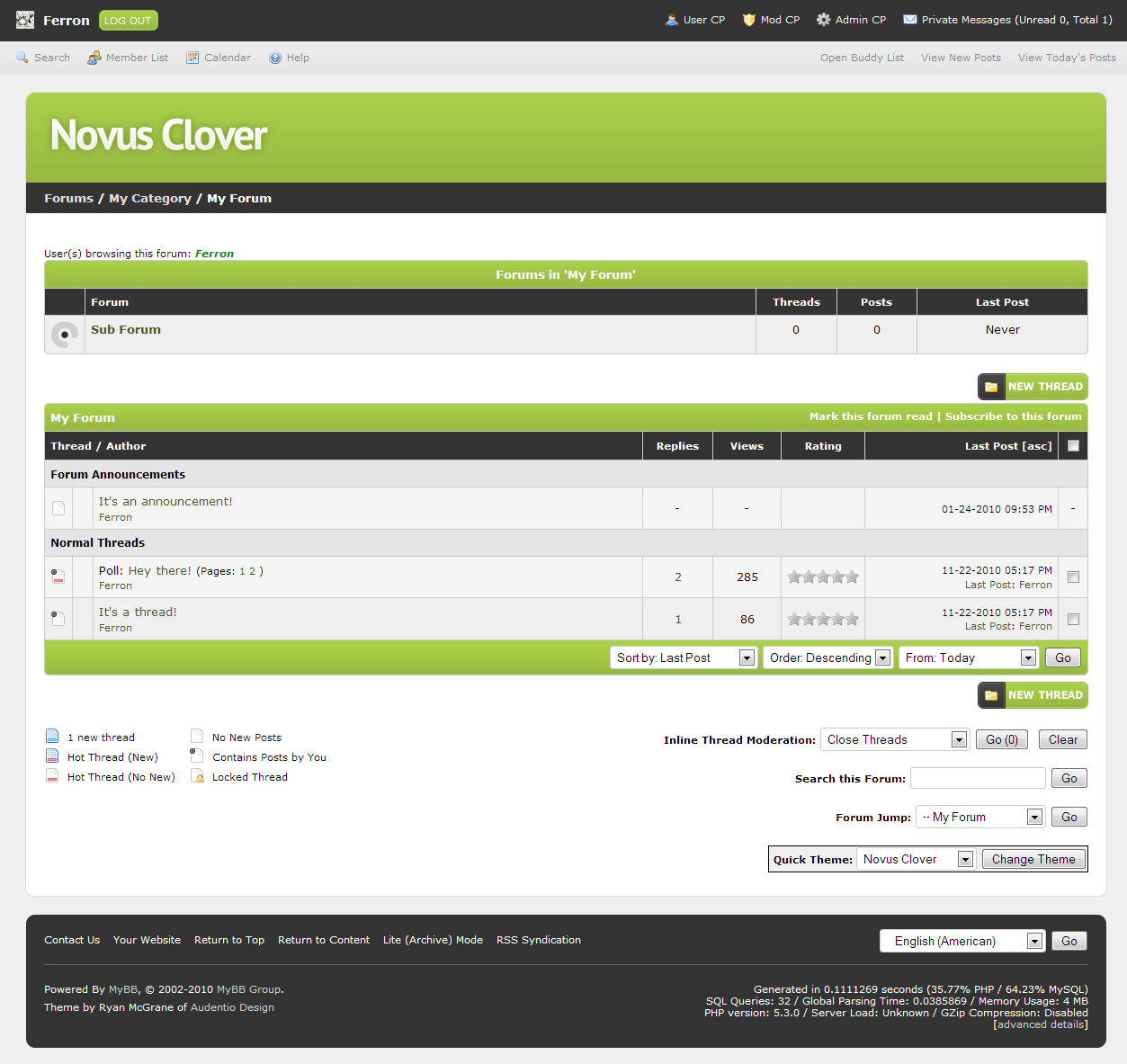The height and width of the screenshot is (1064, 1127).
Task: Open the 'Sort by: Last Post' dropdown
Action: coord(683,657)
